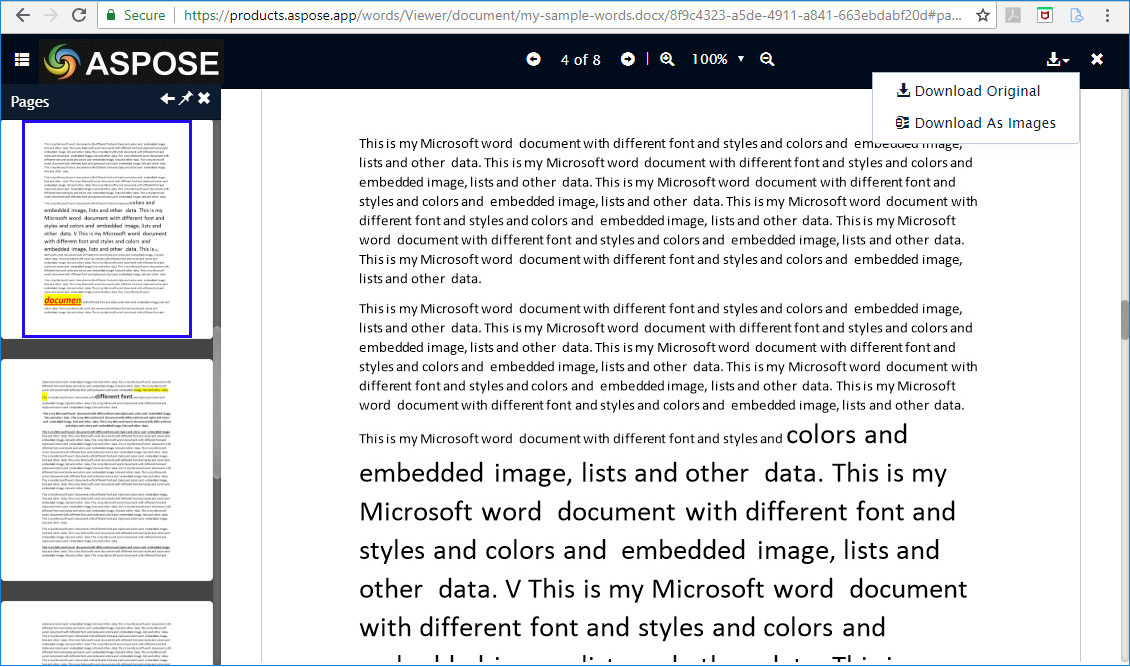Viewport: 1130px width, 667px height.
Task: Close the viewer with the X icon
Action: pyautogui.click(x=1097, y=59)
